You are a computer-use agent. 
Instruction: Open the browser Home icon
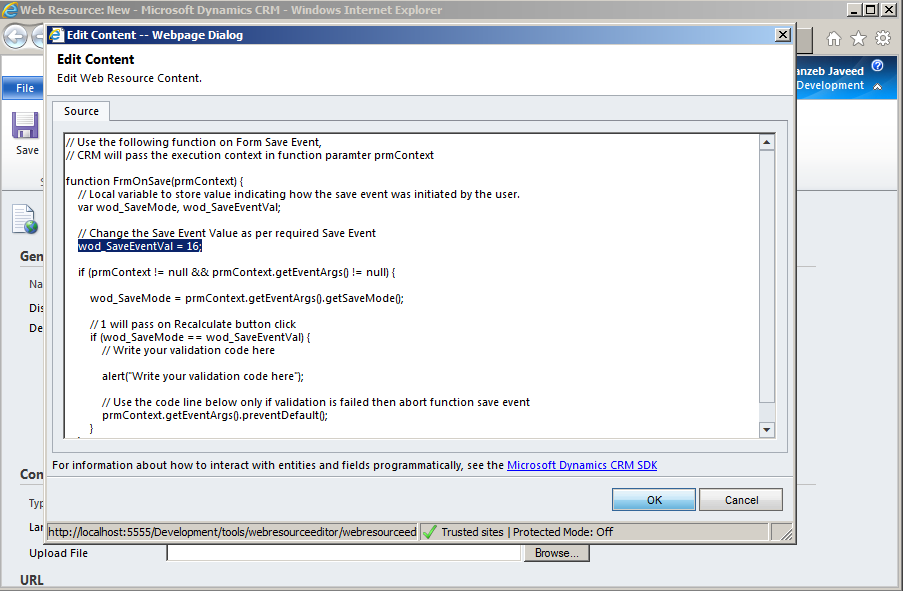click(833, 39)
